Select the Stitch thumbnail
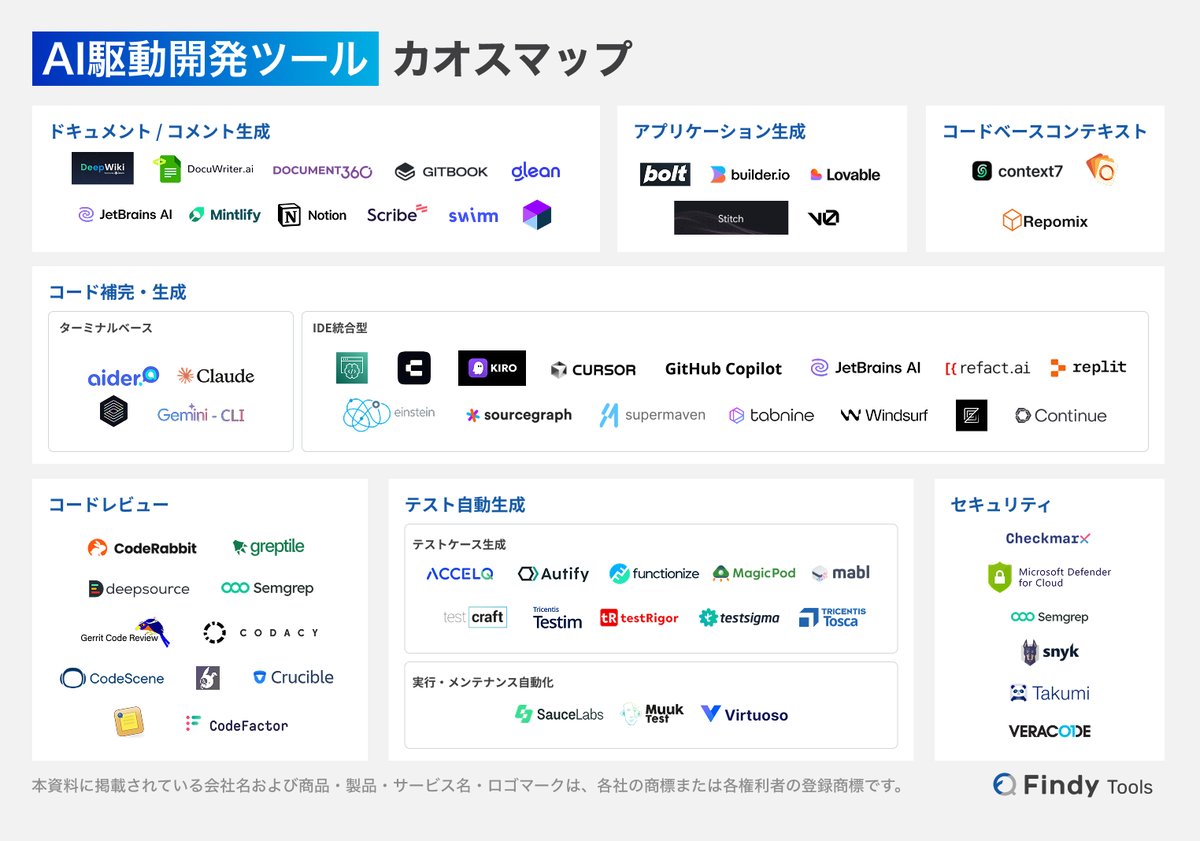This screenshot has height=841, width=1200. [x=731, y=218]
